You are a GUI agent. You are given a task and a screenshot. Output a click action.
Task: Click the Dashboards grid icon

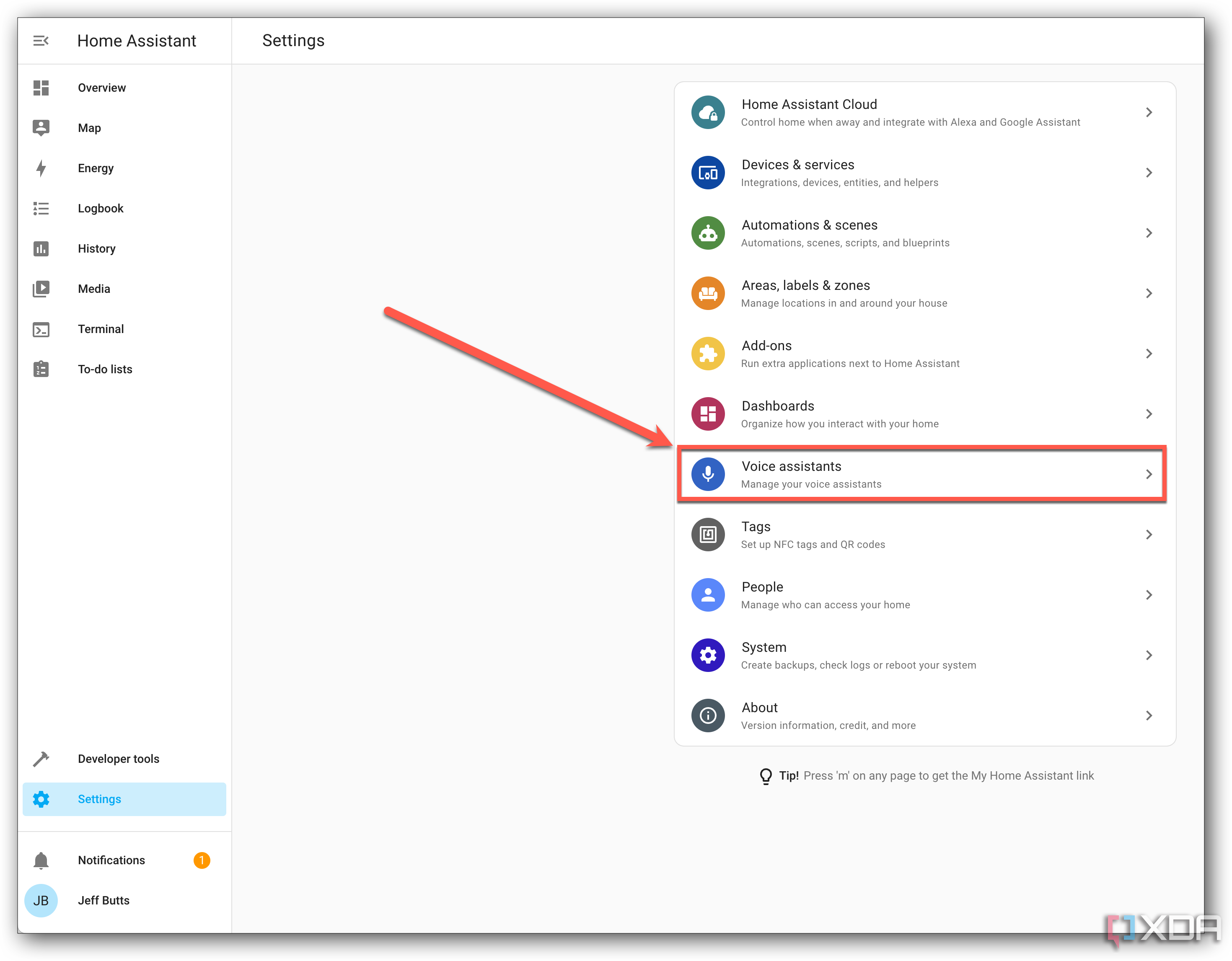click(x=708, y=414)
